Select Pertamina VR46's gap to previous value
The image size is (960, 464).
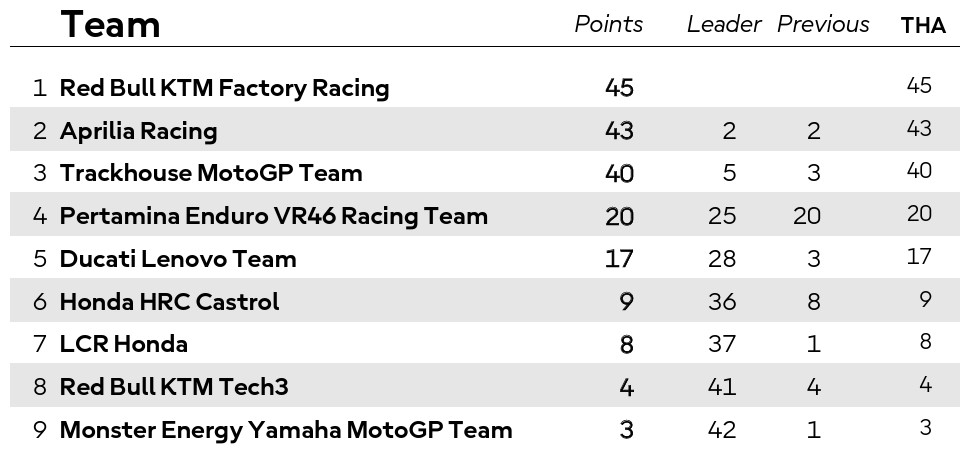(x=806, y=216)
